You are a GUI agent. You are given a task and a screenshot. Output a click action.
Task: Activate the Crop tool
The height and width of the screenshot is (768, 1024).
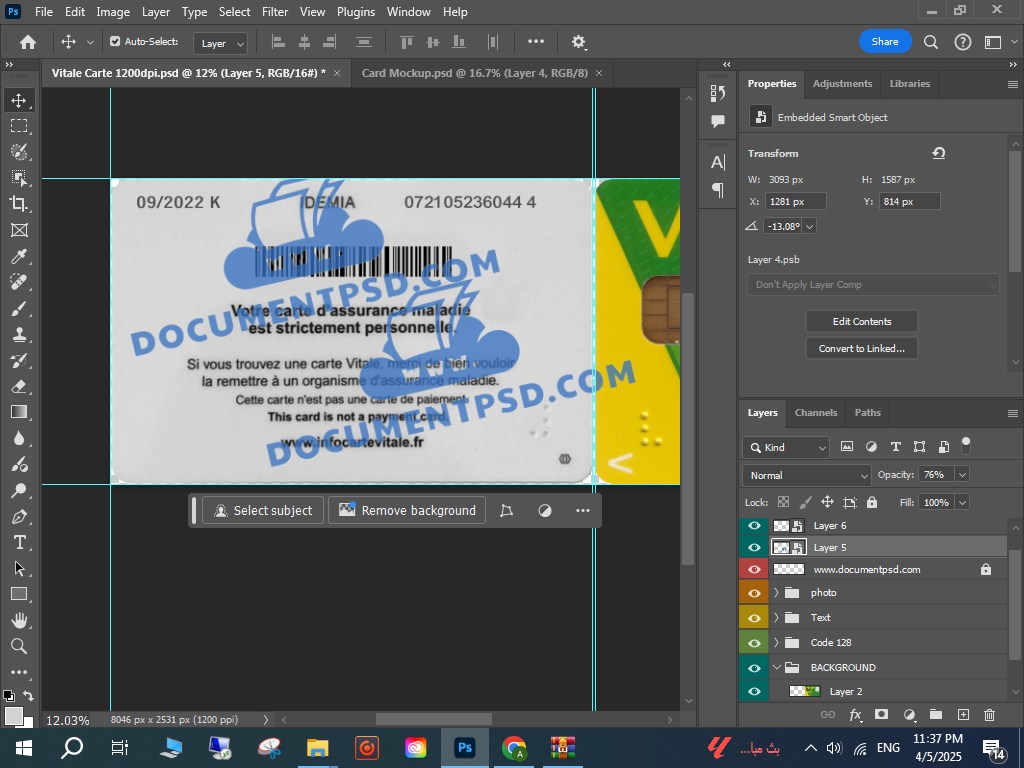point(19,204)
